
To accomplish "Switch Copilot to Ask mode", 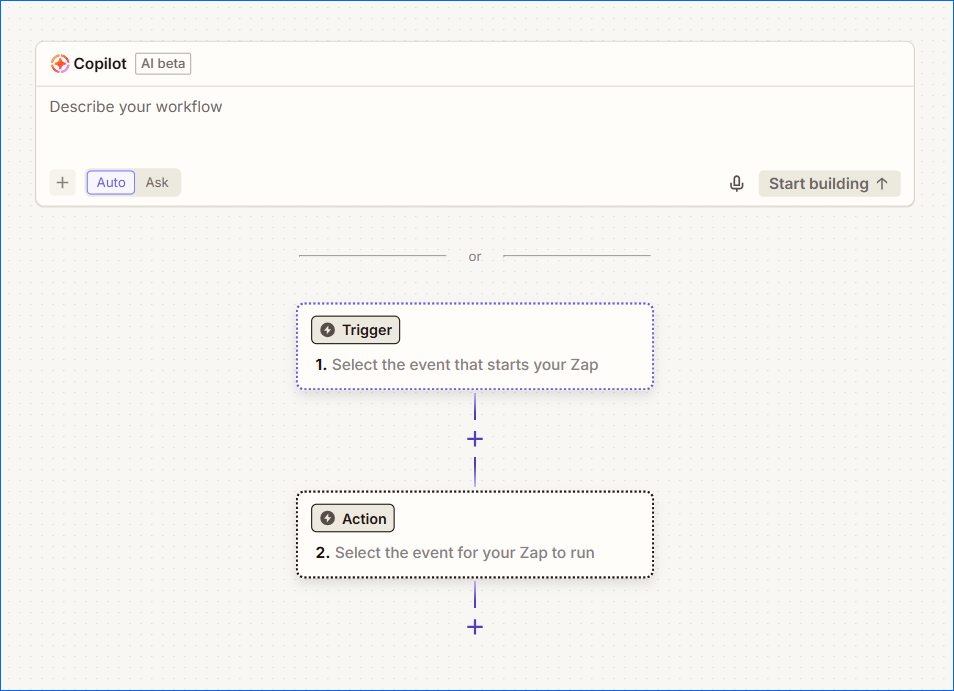I will click(x=157, y=183).
